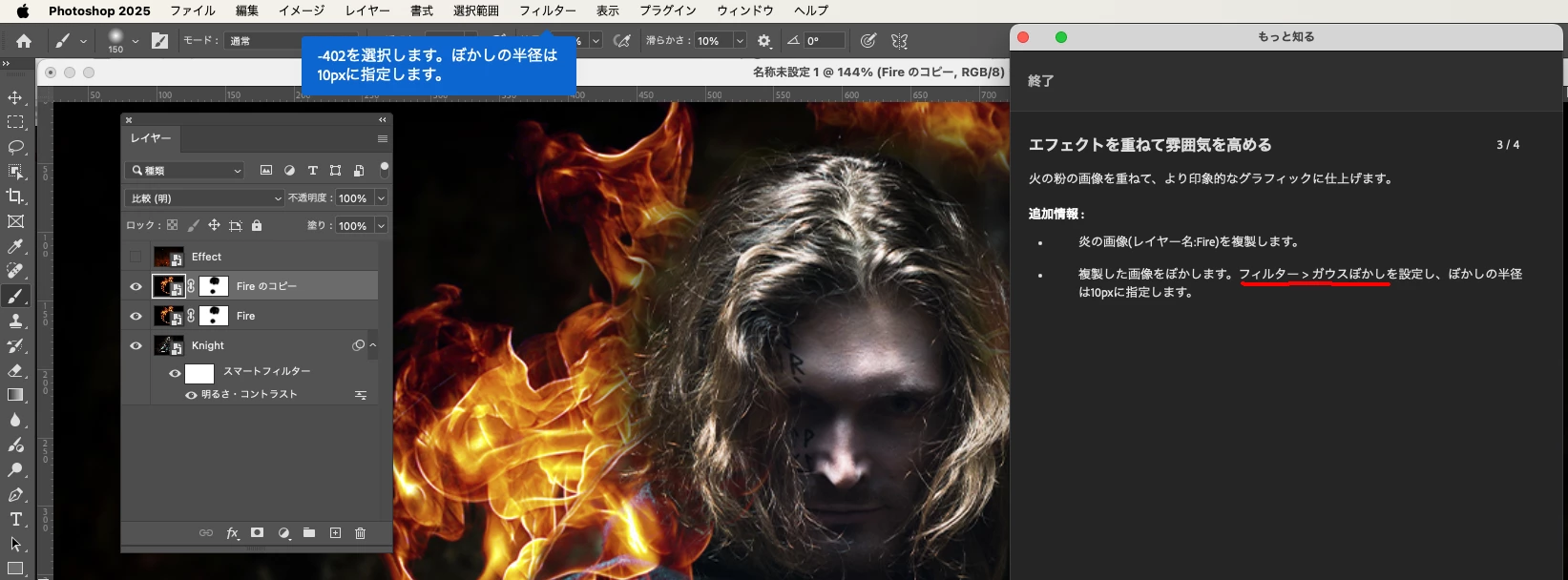Enable pressure for size icon

tap(868, 41)
